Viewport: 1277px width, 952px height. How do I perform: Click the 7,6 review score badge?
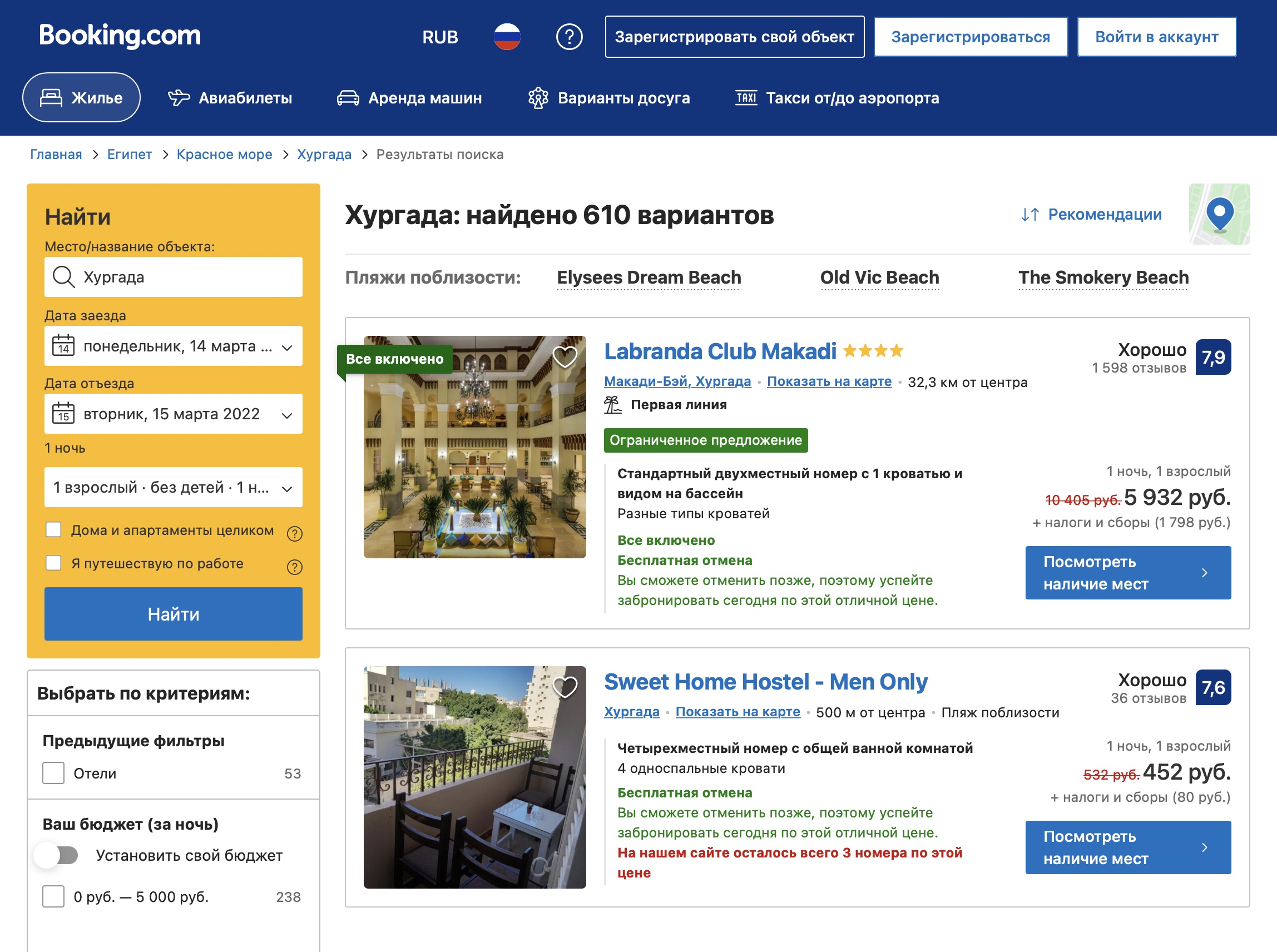pyautogui.click(x=1213, y=687)
